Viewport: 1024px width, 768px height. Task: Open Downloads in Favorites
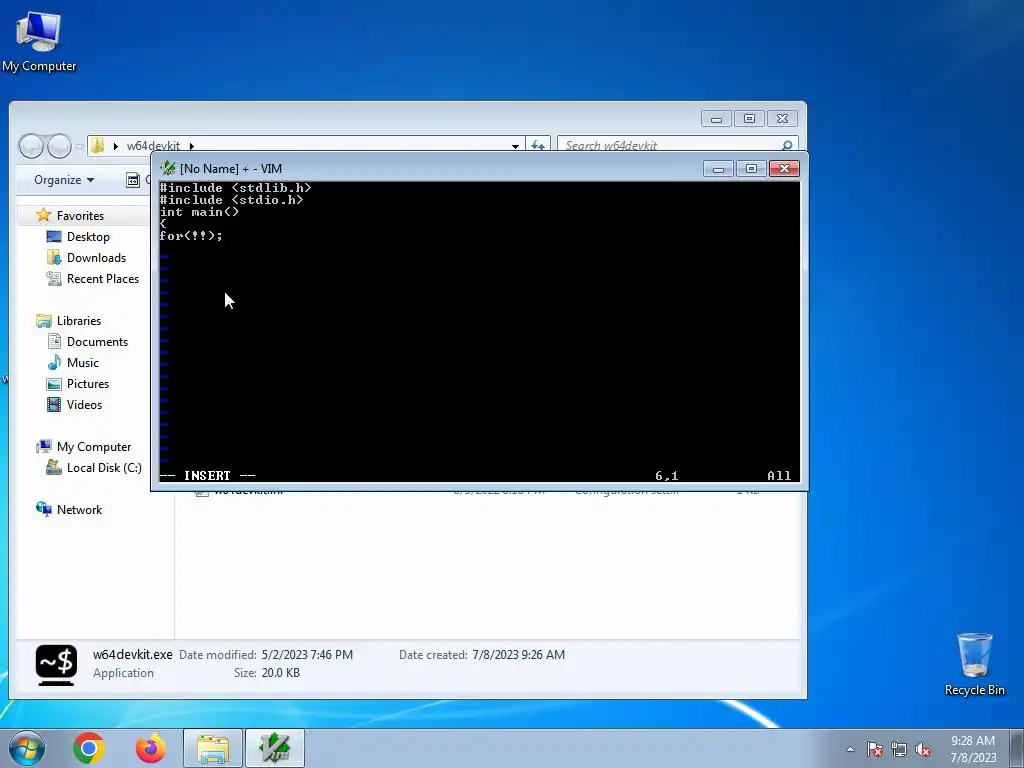coord(96,257)
